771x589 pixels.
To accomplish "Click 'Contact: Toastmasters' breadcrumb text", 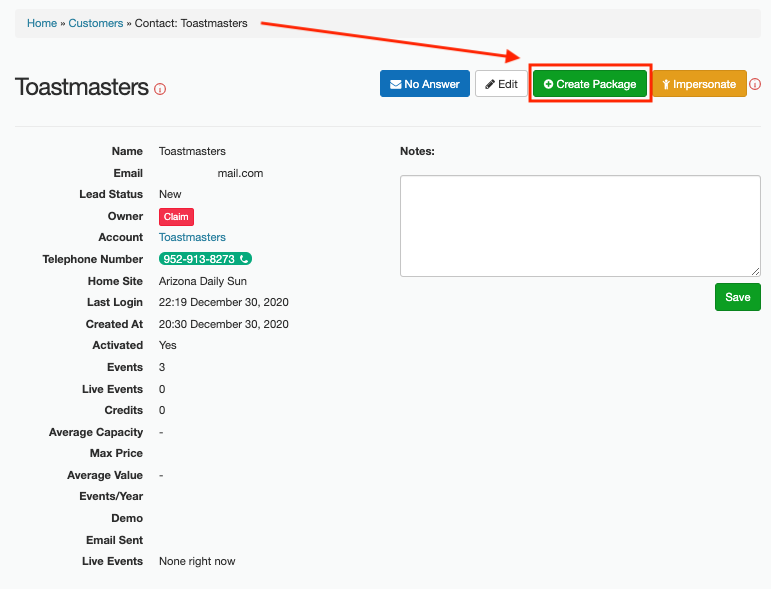I will click(x=191, y=23).
